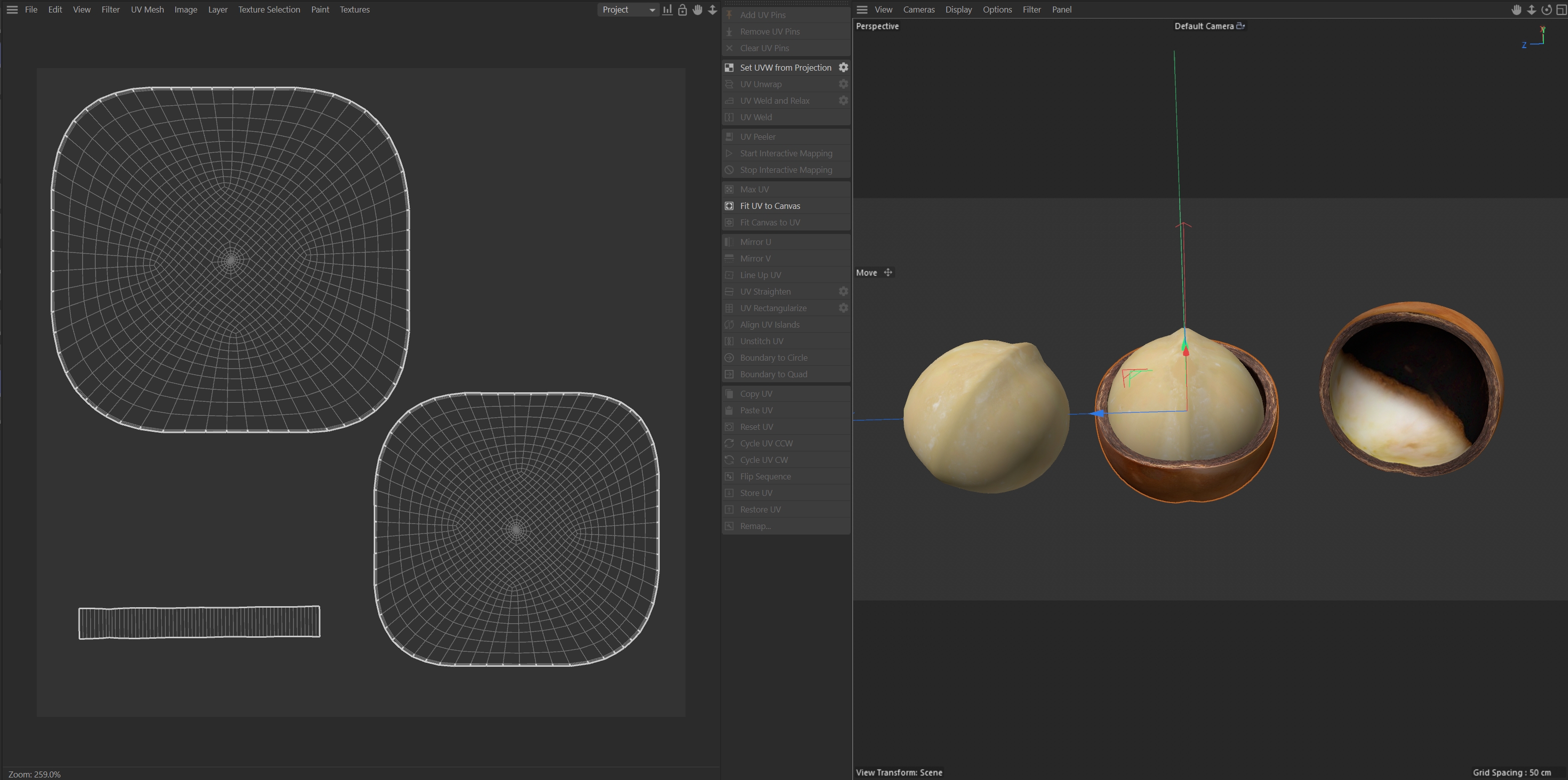Open the Texture Selection menu
The width and height of the screenshot is (1568, 780).
269,10
